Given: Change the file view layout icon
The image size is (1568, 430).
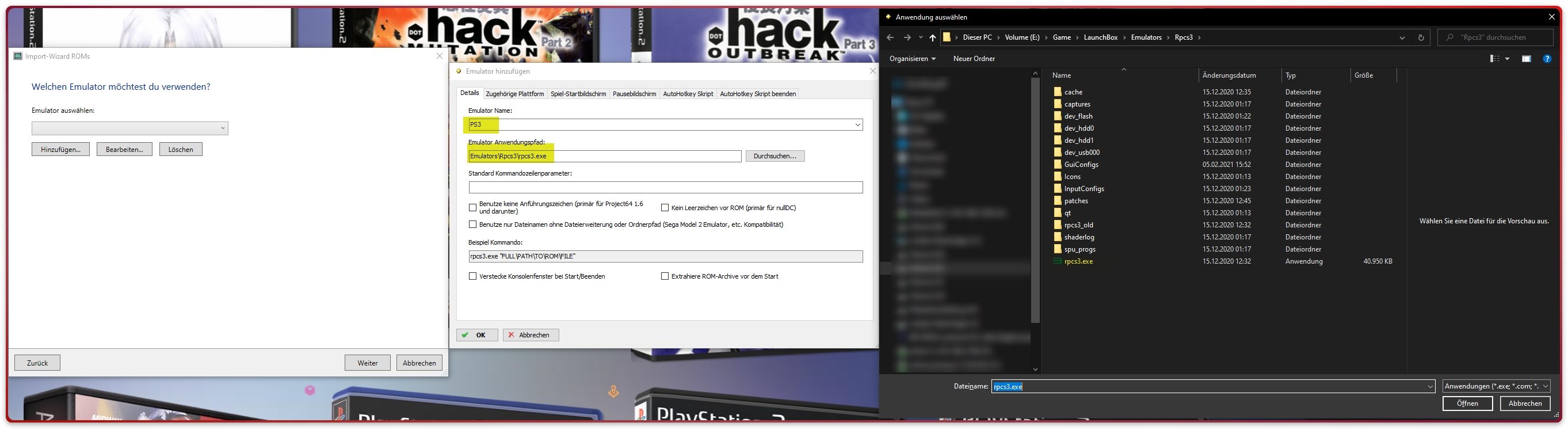Looking at the screenshot, I should (1494, 59).
